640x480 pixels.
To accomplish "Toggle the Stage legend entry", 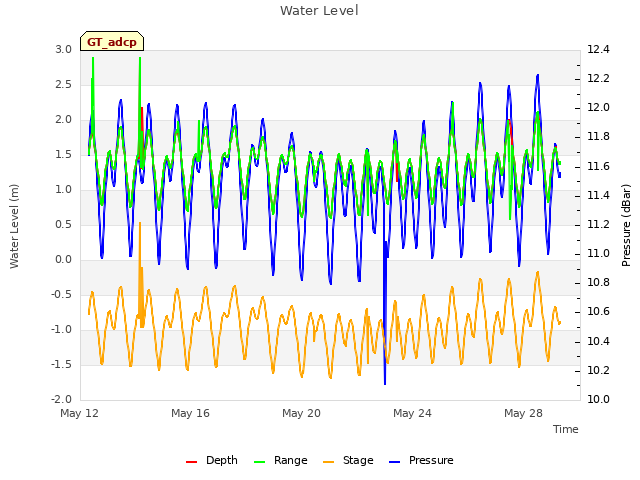I will click(348, 460).
